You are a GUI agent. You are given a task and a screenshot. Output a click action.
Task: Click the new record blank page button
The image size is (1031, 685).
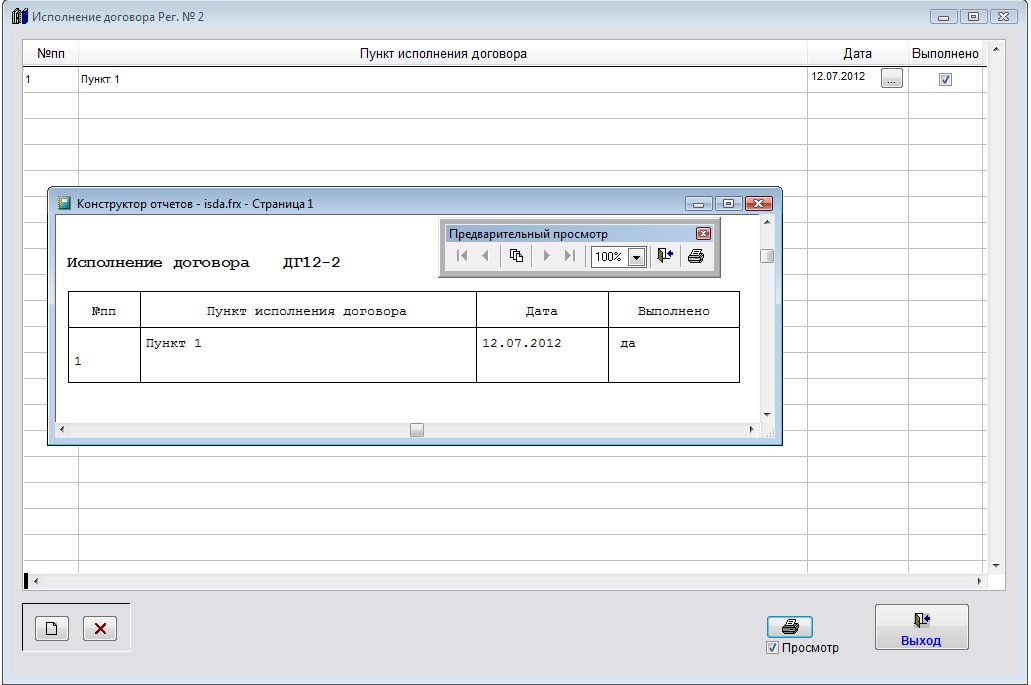(x=51, y=628)
